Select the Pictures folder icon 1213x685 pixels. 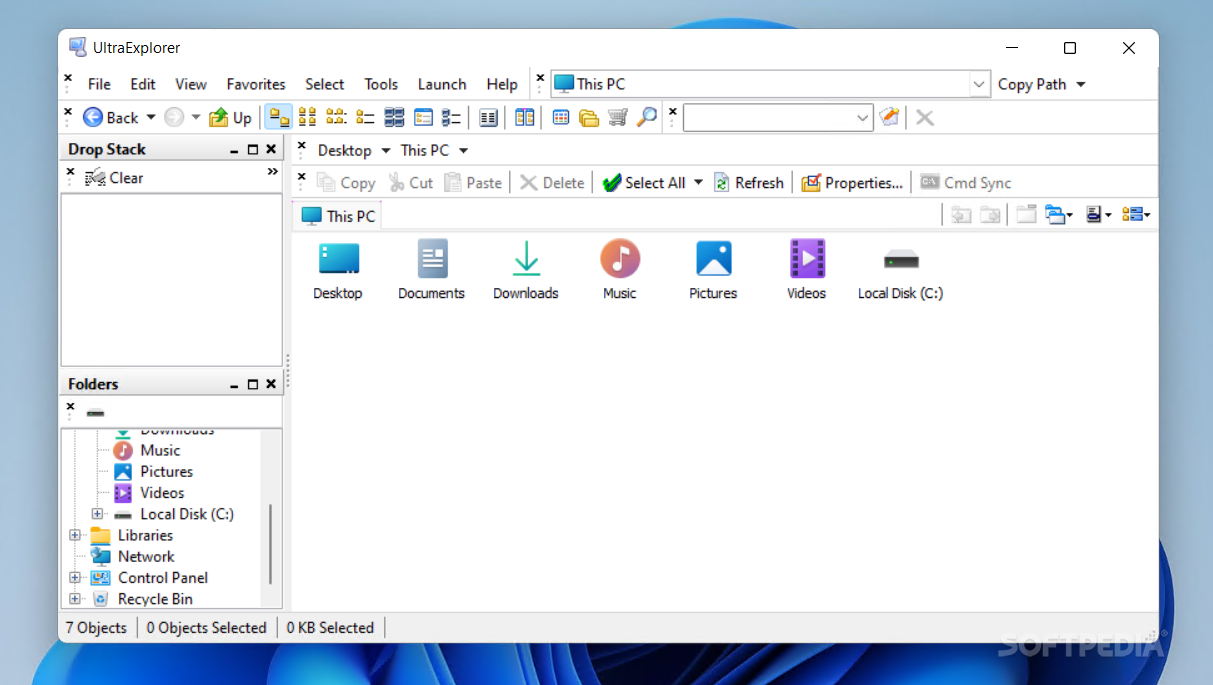[713, 270]
